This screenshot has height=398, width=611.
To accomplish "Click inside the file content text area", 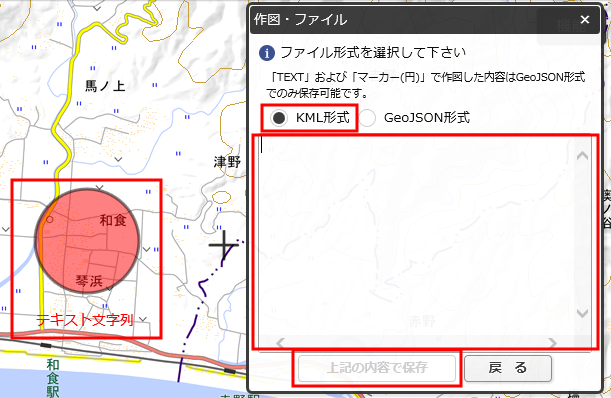I will [x=417, y=236].
